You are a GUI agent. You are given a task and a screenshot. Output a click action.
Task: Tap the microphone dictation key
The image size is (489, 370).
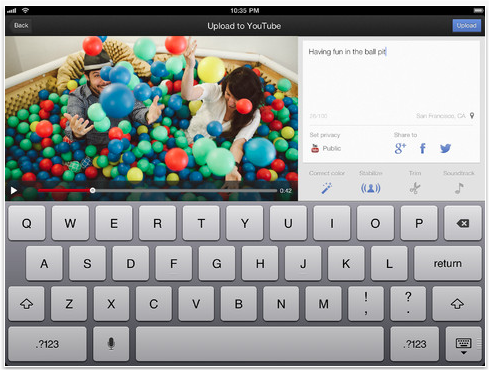click(111, 344)
